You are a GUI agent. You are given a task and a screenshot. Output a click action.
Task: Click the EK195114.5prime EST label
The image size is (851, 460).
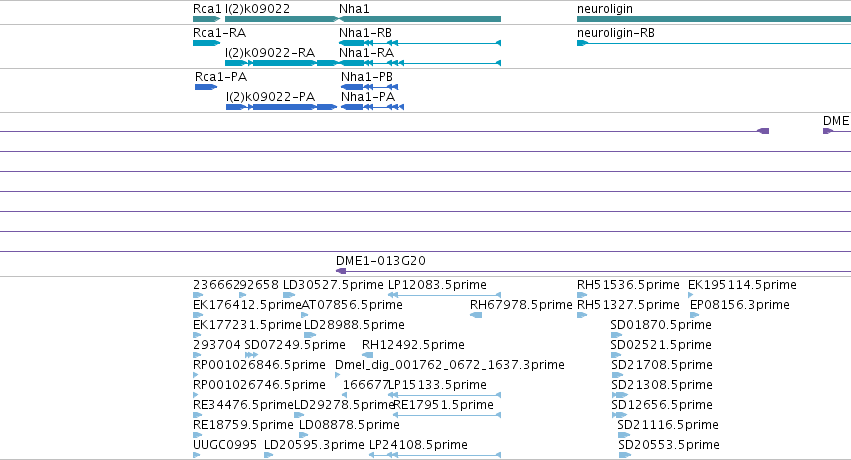tap(742, 285)
